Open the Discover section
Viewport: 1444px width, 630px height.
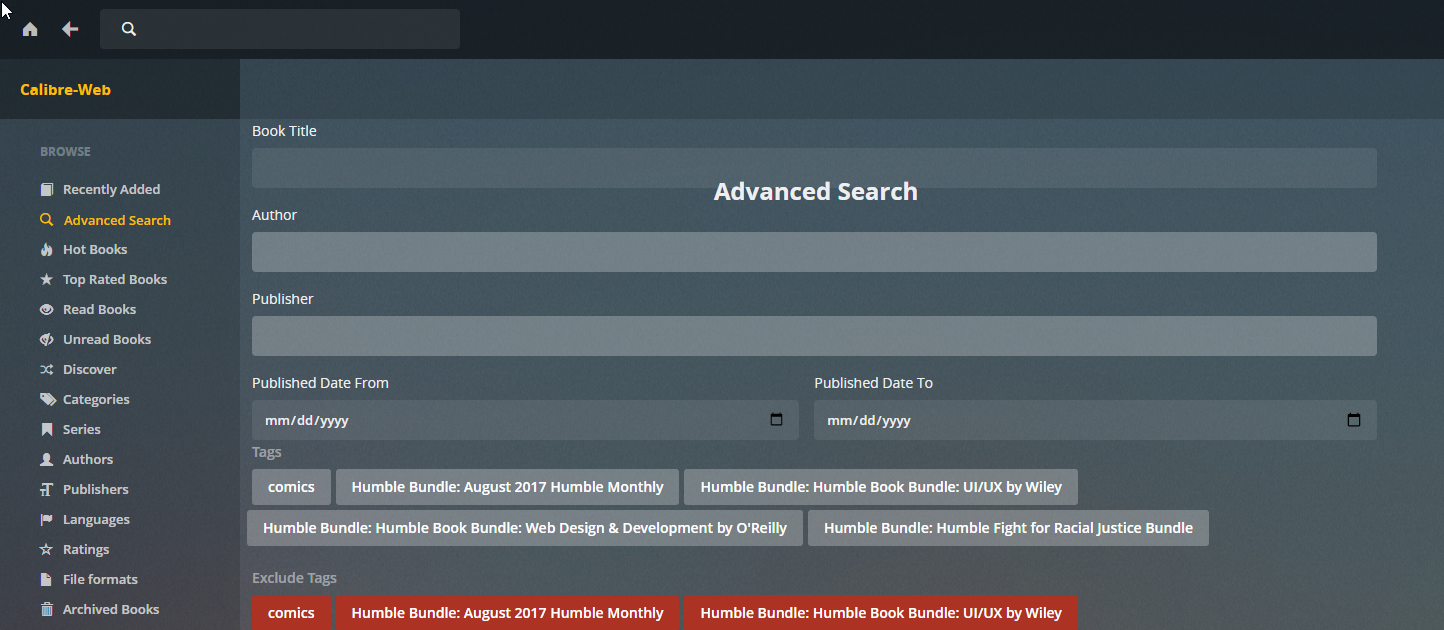tap(88, 369)
